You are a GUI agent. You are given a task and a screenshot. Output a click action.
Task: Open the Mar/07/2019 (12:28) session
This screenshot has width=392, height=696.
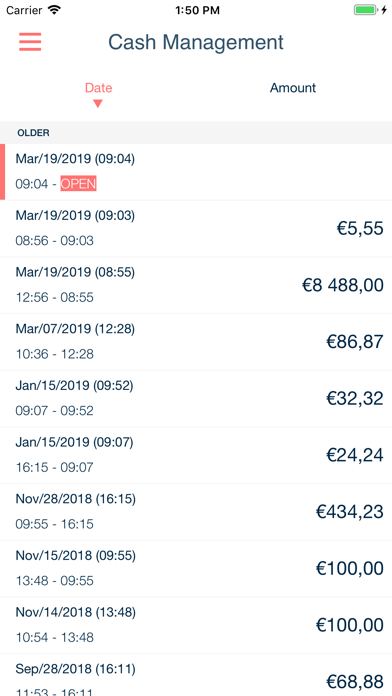click(196, 342)
